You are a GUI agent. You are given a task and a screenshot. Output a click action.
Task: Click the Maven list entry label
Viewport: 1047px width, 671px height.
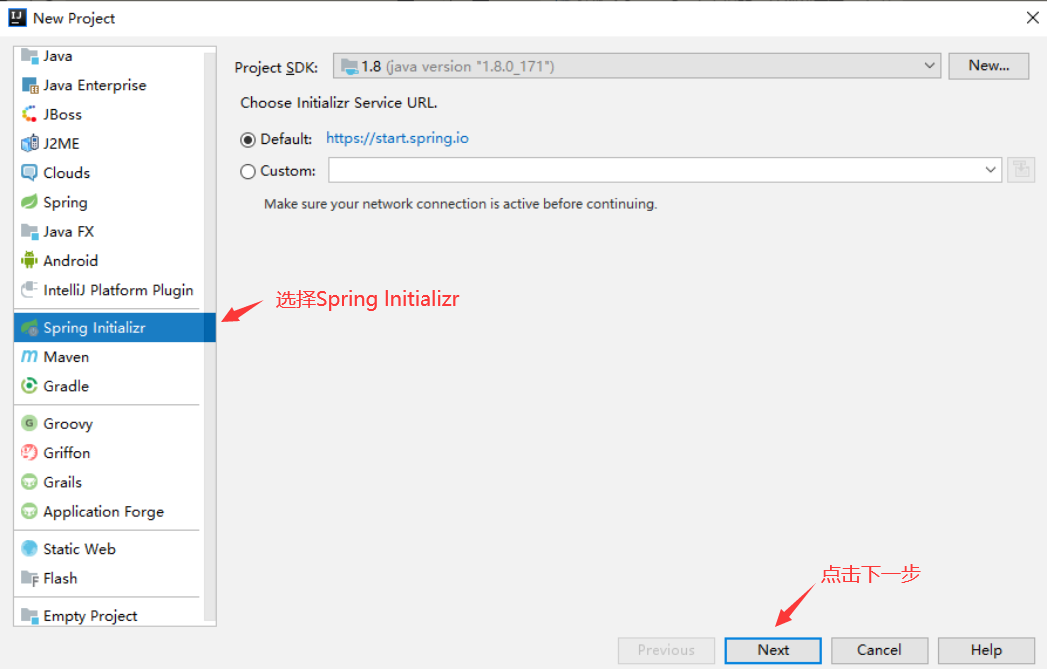click(66, 357)
